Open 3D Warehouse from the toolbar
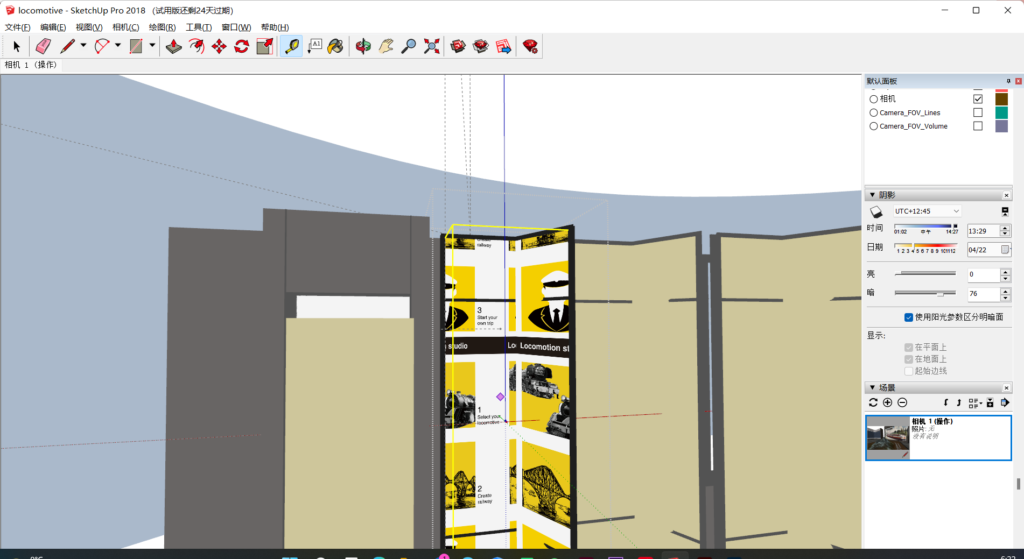Viewport: 1024px width, 559px height. (x=458, y=46)
